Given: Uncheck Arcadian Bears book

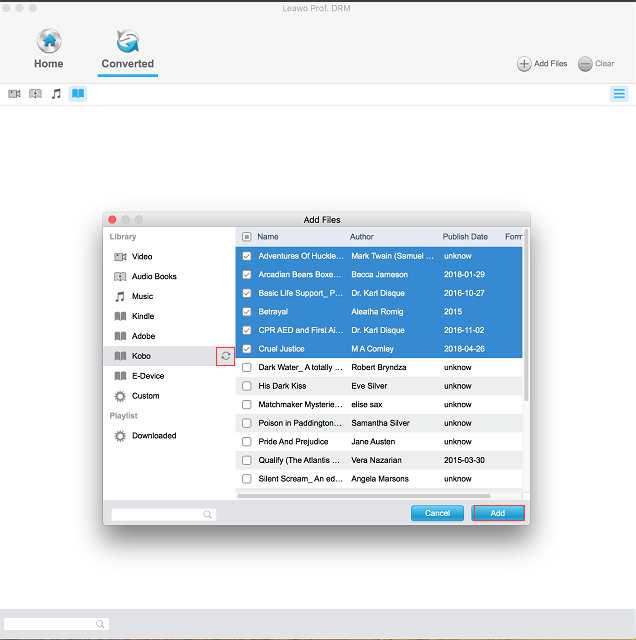Looking at the screenshot, I should click(247, 275).
